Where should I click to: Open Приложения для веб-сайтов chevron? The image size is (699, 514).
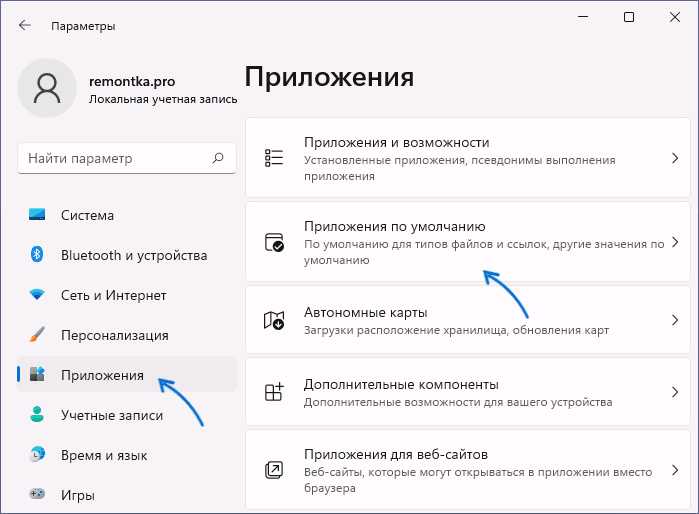pos(675,470)
